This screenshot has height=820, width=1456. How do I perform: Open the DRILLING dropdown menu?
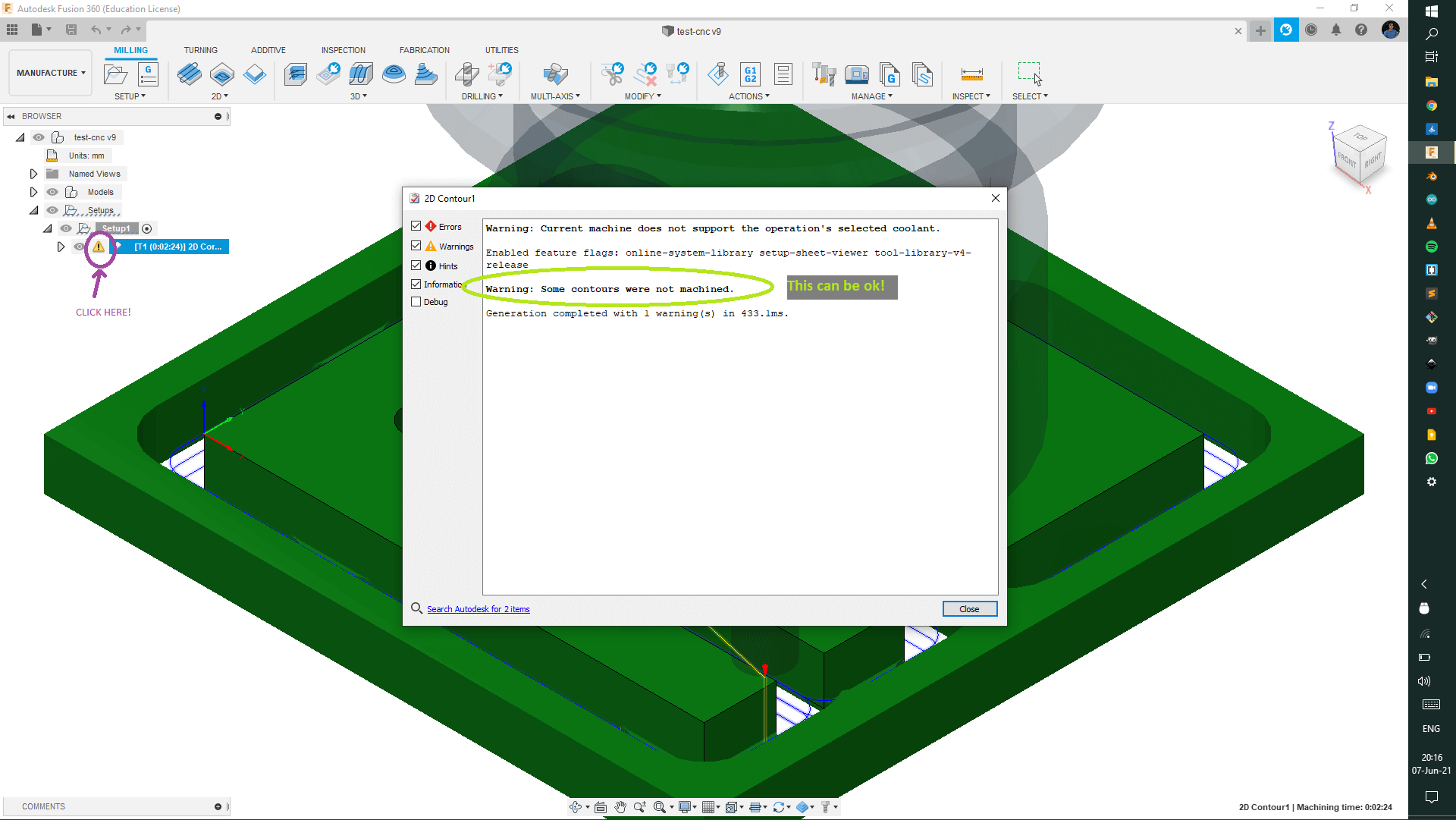click(482, 96)
